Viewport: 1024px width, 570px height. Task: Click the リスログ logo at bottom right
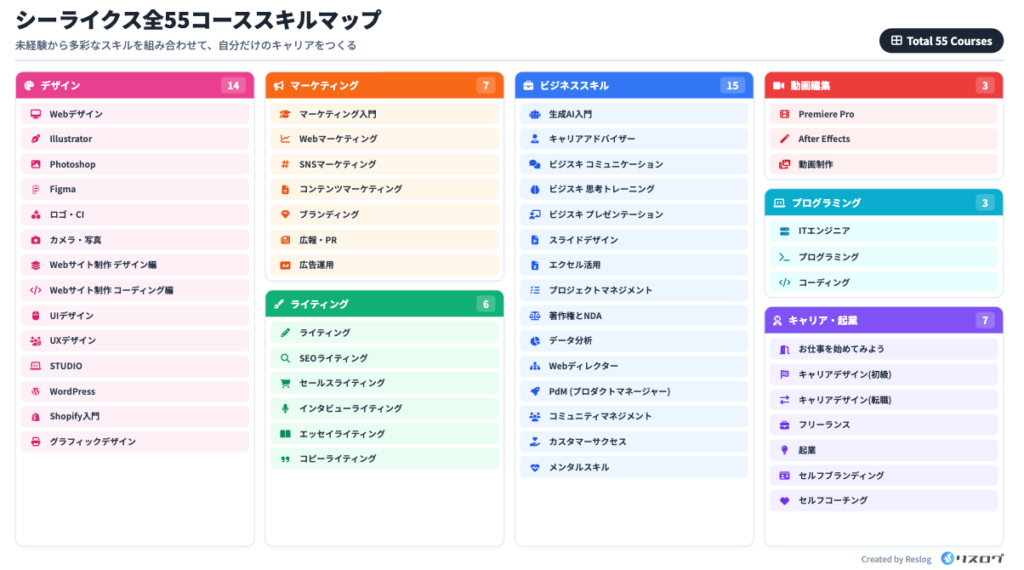pyautogui.click(x=972, y=559)
